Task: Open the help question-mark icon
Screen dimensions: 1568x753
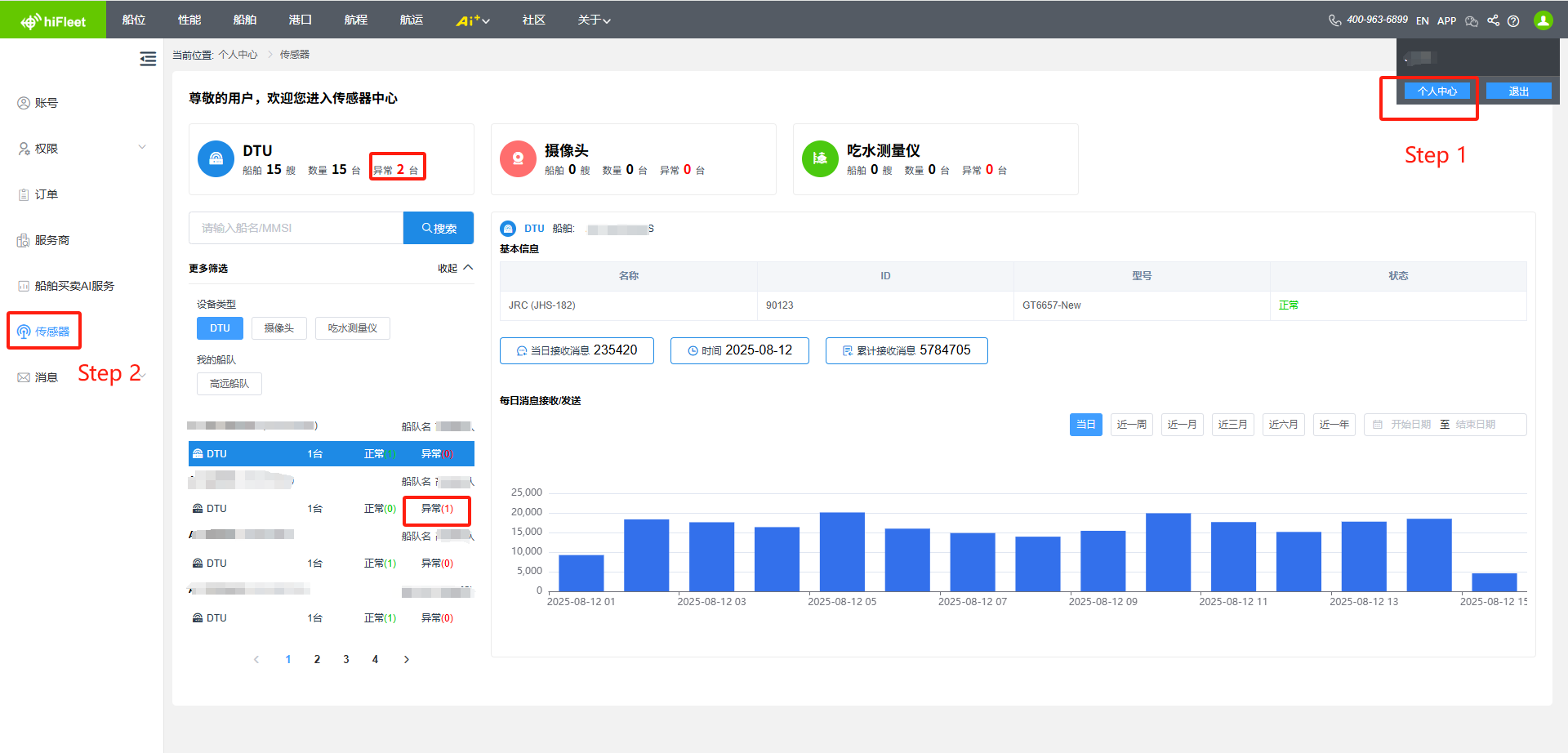Action: click(1513, 21)
